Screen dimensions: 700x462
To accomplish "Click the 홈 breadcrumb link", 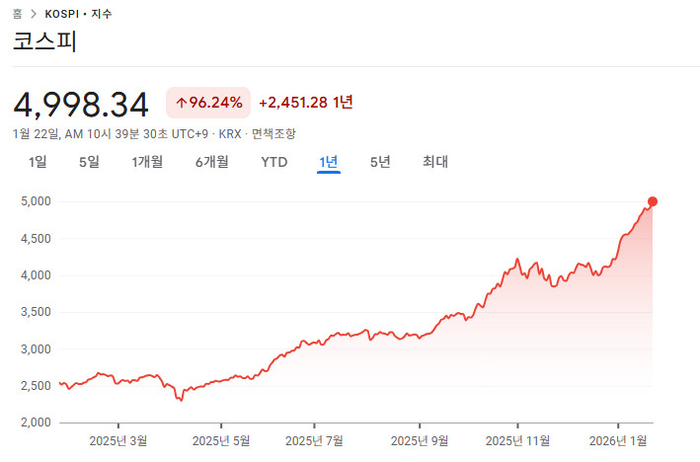I will pyautogui.click(x=18, y=14).
